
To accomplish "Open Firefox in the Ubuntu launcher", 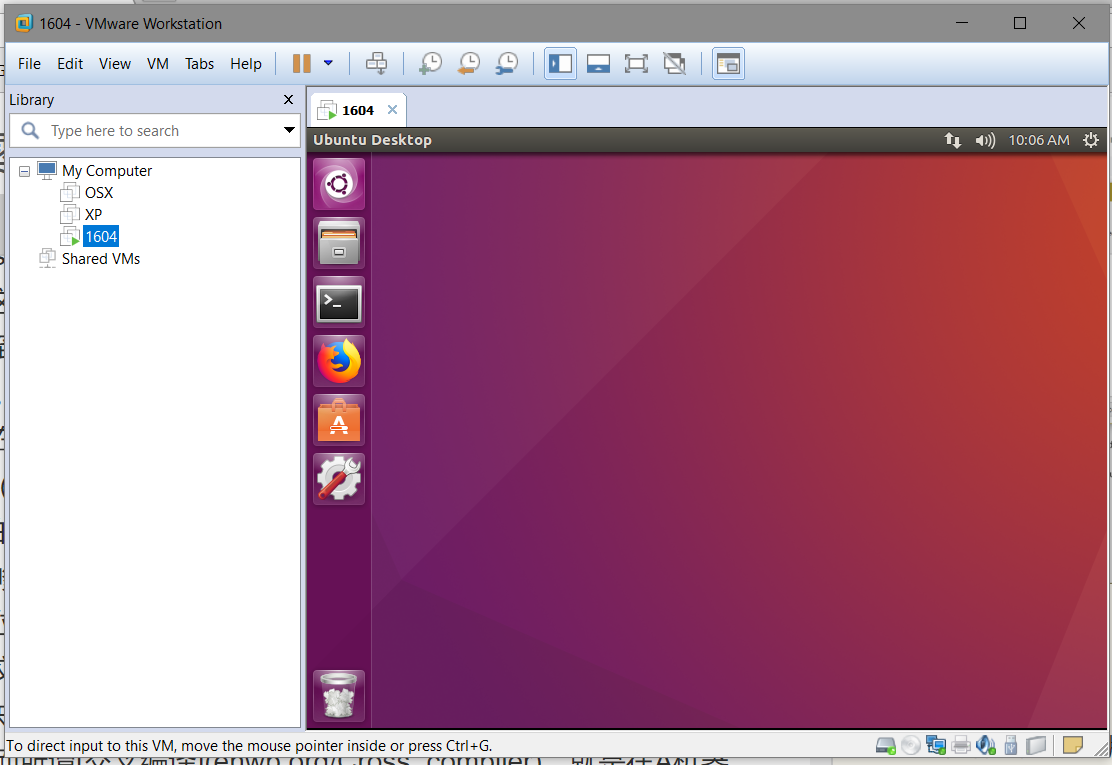I will coord(339,361).
